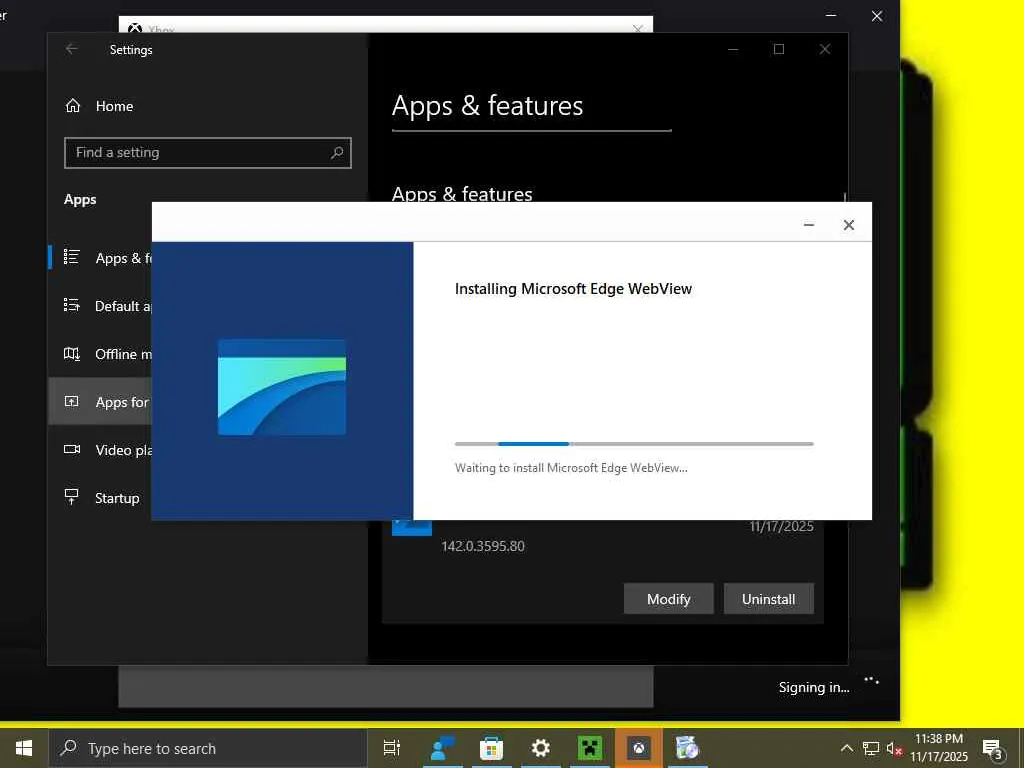Open the network tray icon
1024x768 pixels.
point(871,748)
